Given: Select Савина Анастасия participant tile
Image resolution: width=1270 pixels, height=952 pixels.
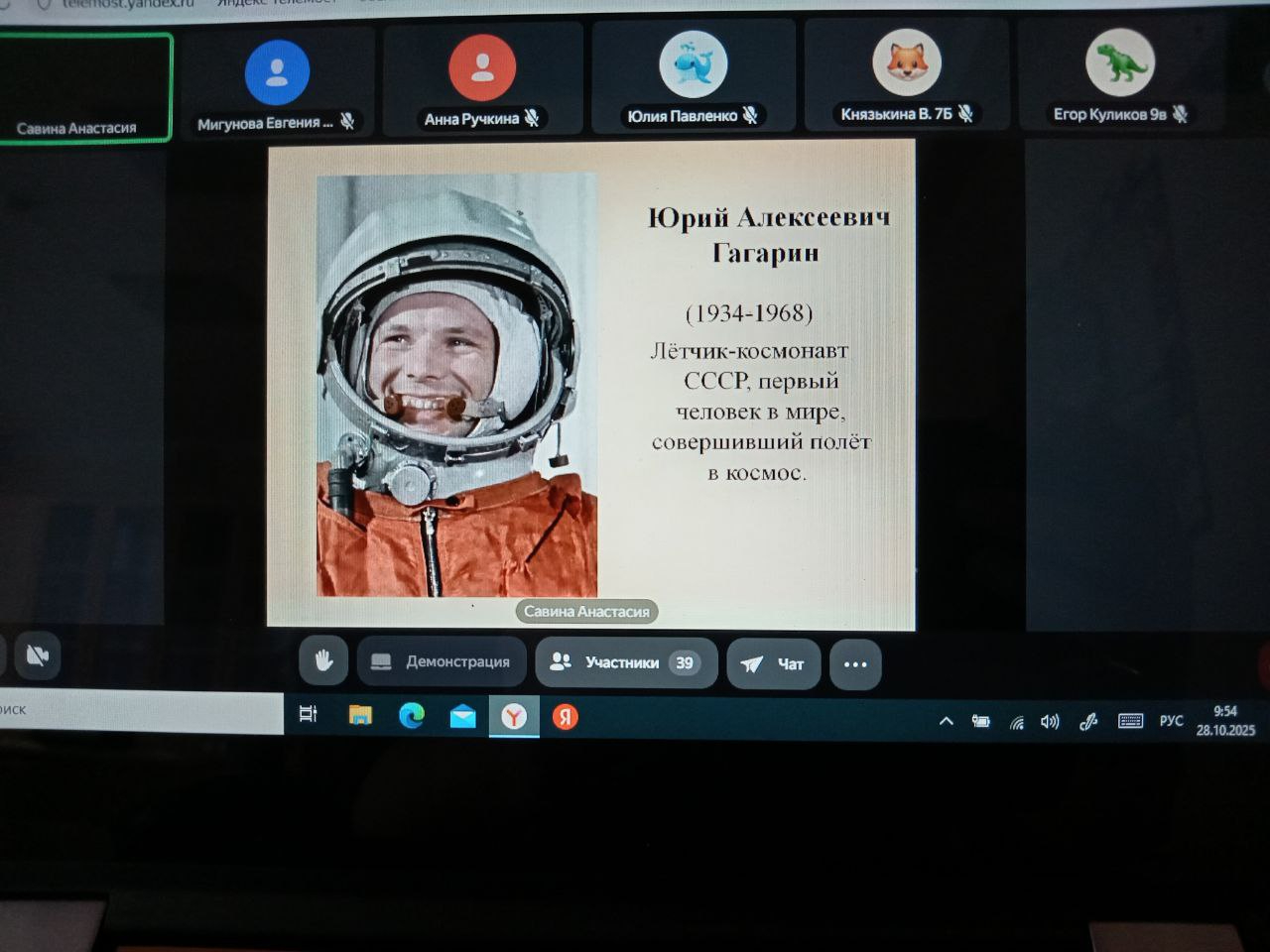Looking at the screenshot, I should pyautogui.click(x=85, y=88).
